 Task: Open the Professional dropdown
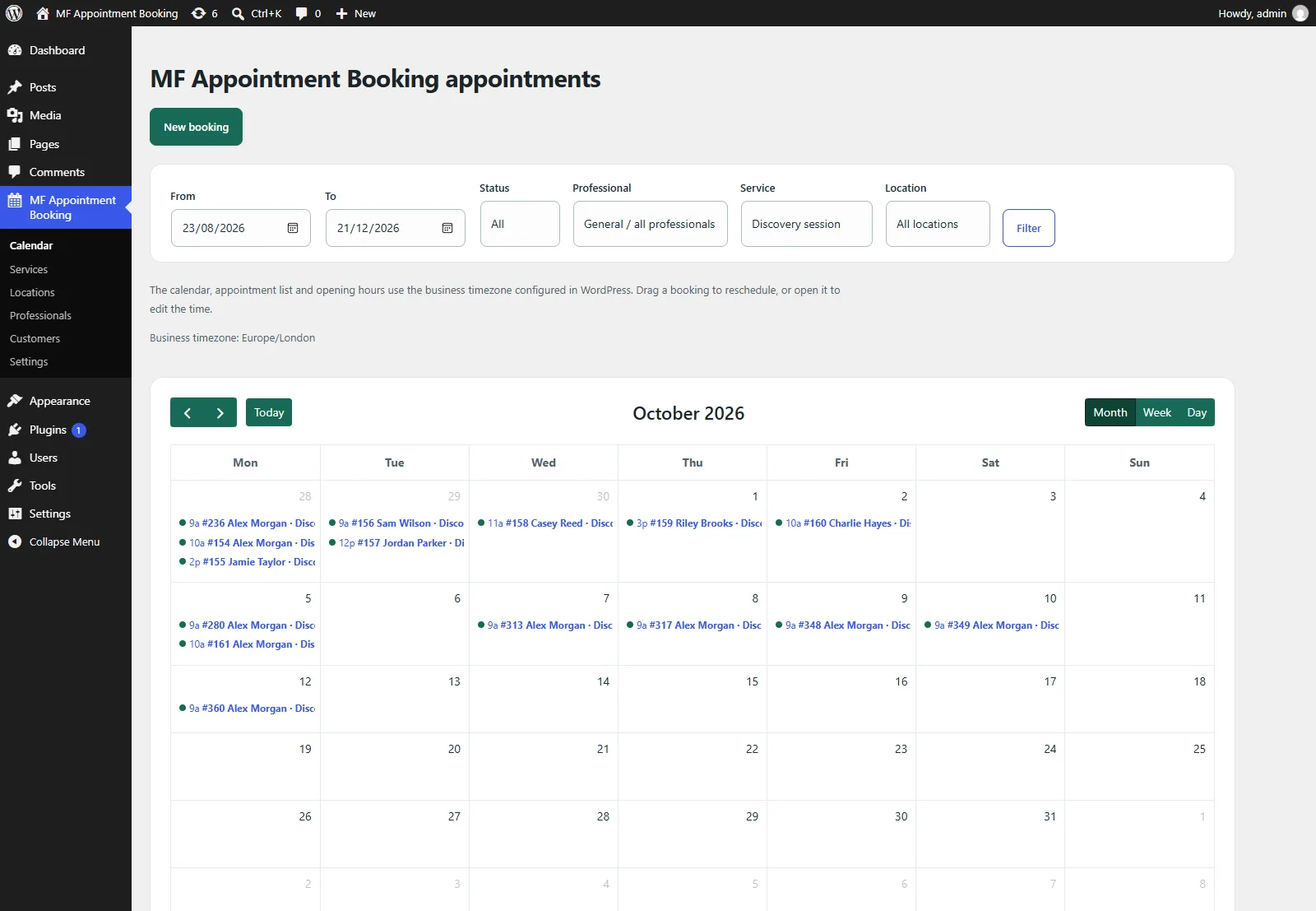(650, 224)
